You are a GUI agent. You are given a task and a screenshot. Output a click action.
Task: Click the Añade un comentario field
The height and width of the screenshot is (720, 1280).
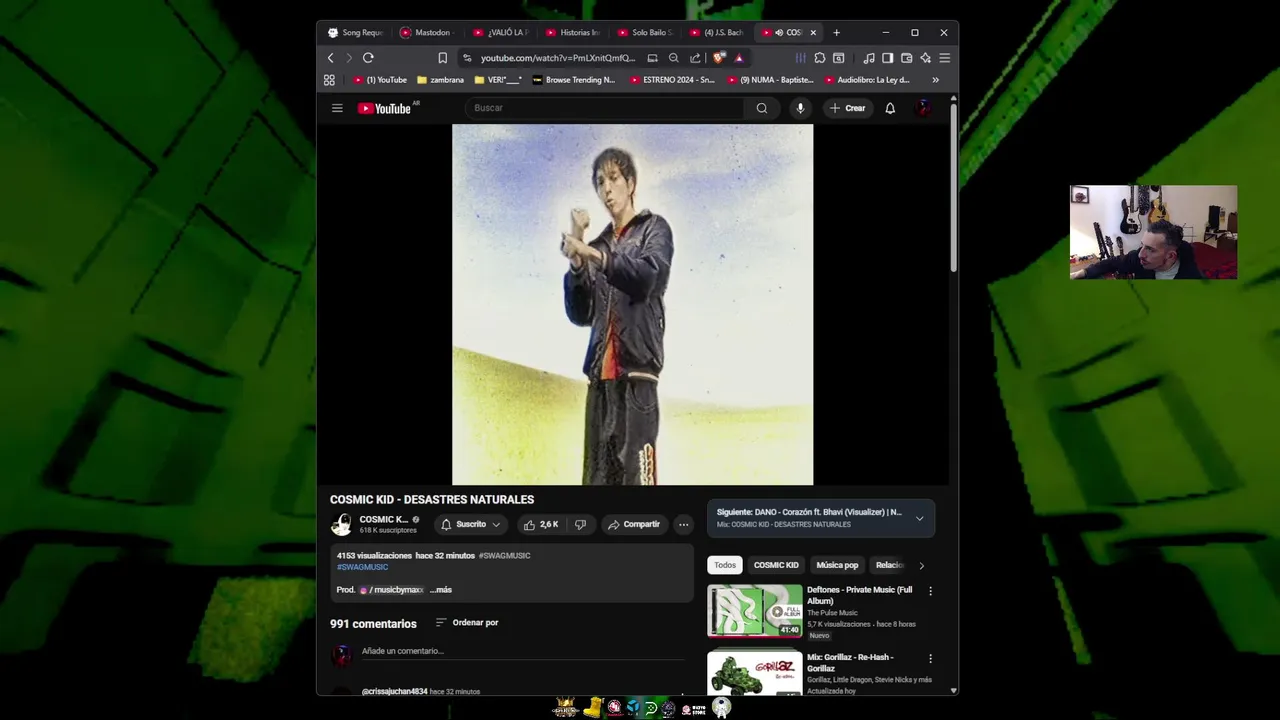point(522,651)
